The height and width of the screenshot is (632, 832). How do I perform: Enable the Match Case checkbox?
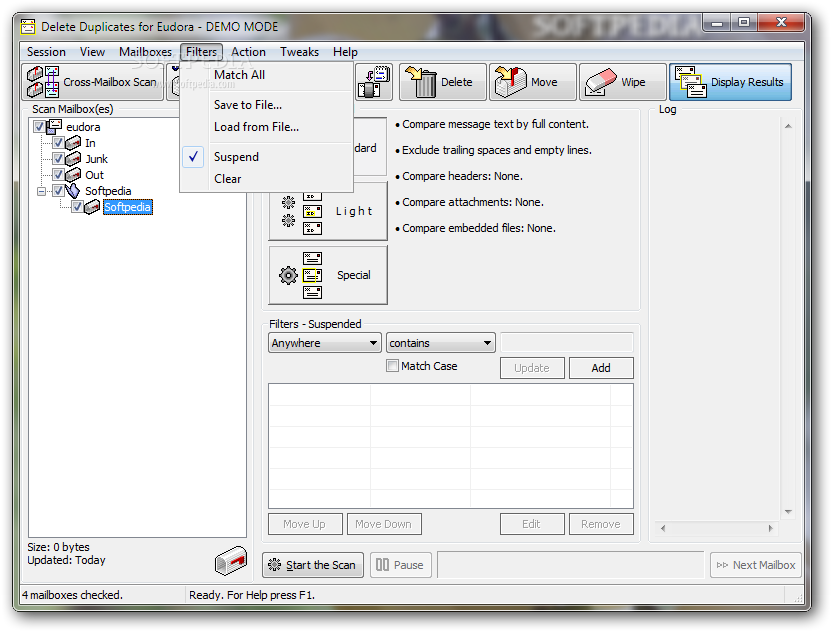pyautogui.click(x=392, y=366)
